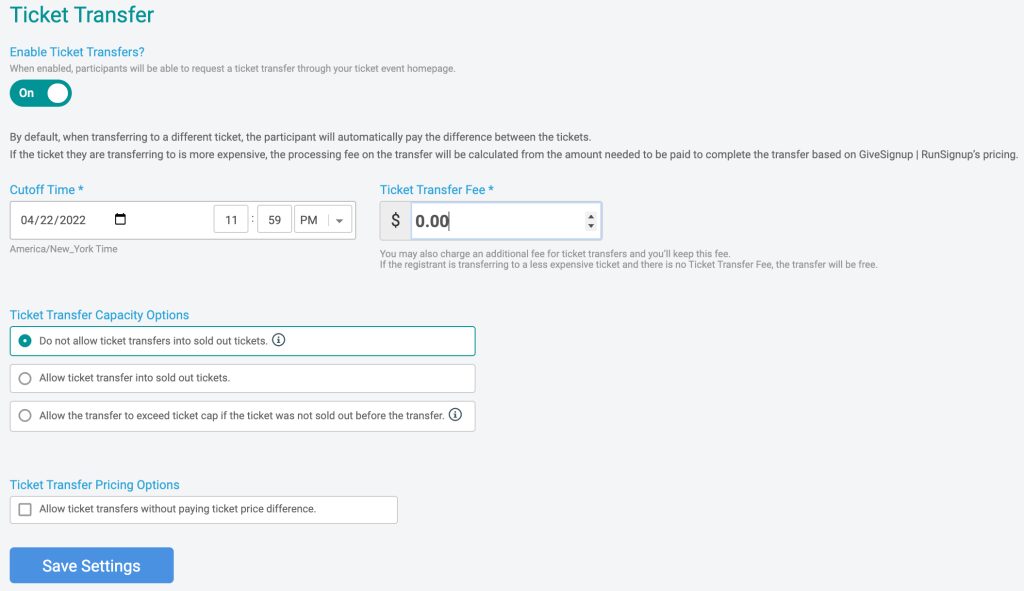Select 'Do not allow ticket transfers' radio

click(x=25, y=341)
